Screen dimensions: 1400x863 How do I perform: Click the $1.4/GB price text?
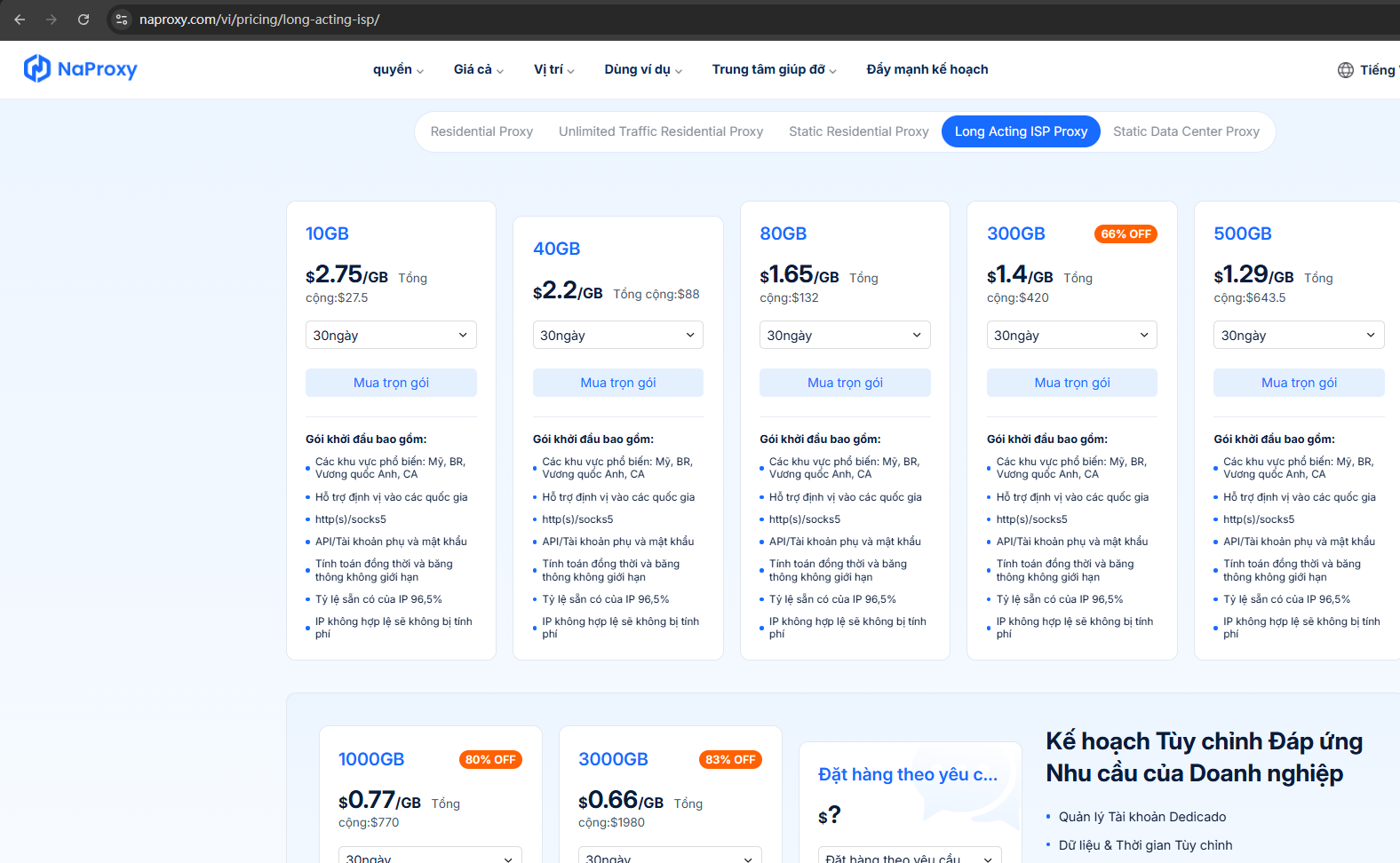pyautogui.click(x=1020, y=274)
